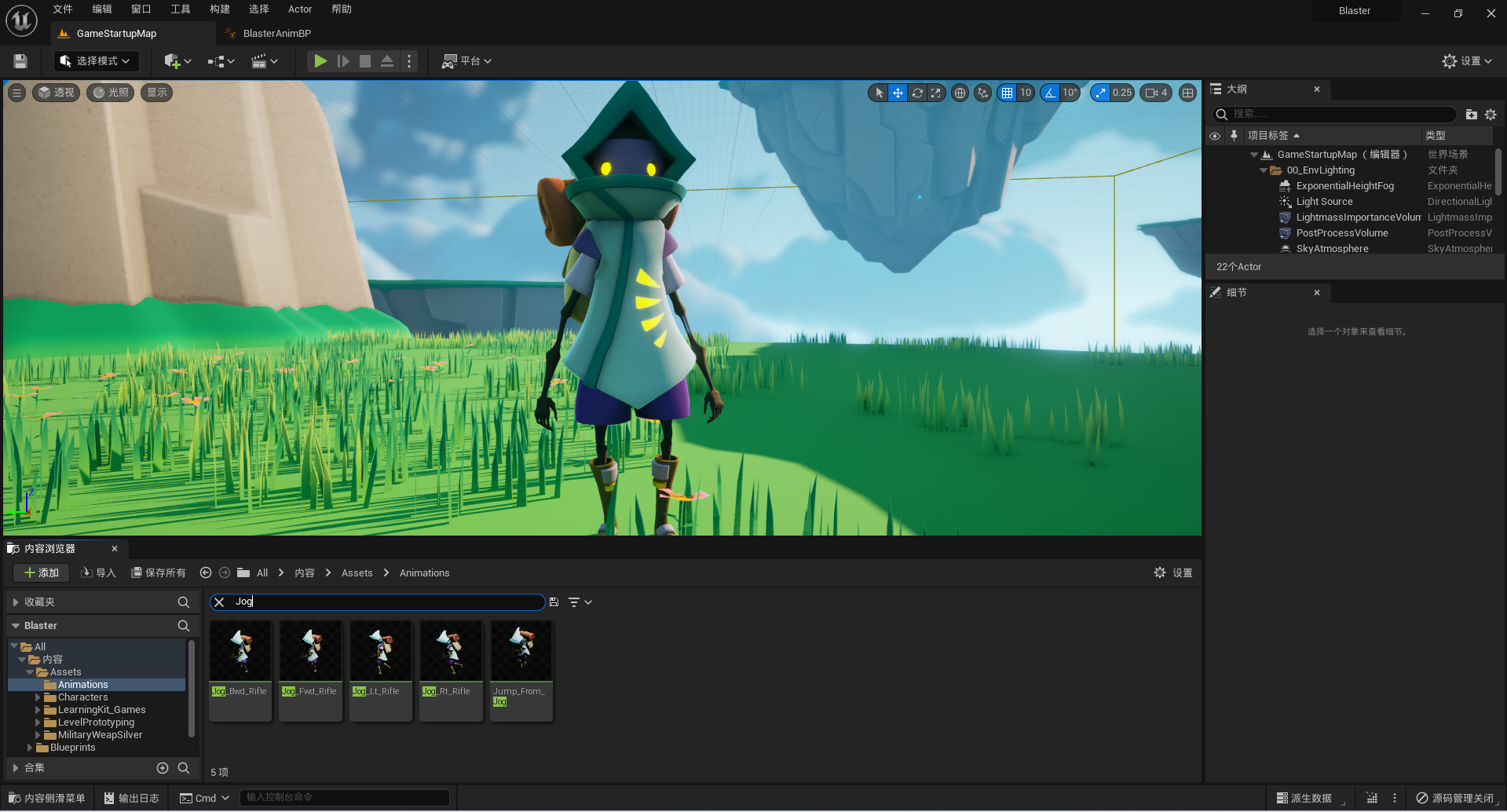Screen dimensions: 1507x812
Task: Click 添加 add button in content browser
Action: coord(42,573)
